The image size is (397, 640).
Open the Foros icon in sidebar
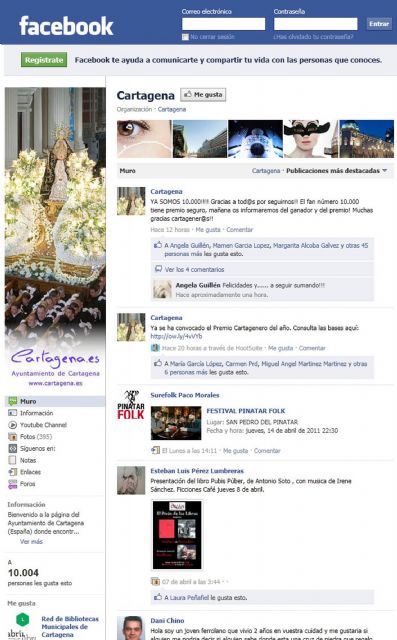(x=13, y=484)
